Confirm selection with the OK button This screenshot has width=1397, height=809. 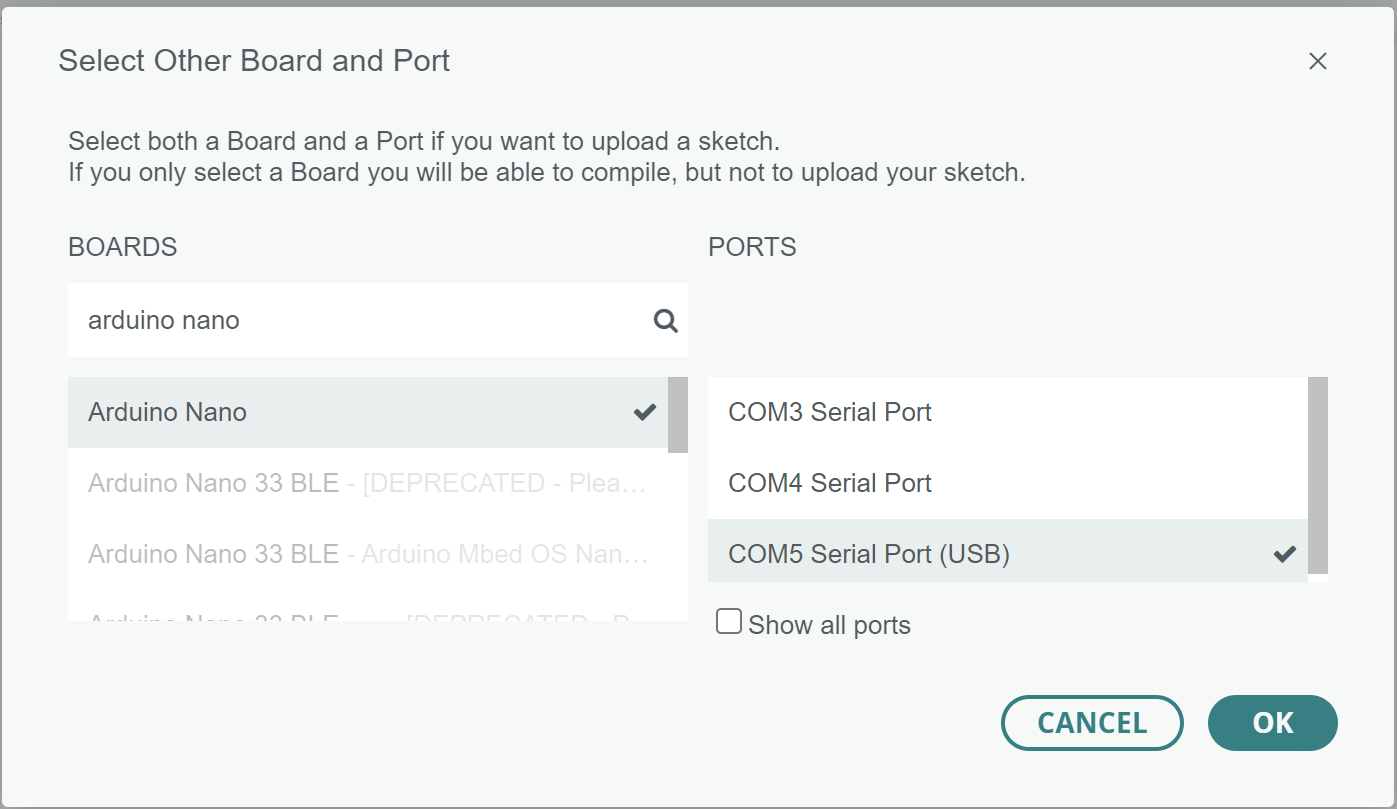1273,723
